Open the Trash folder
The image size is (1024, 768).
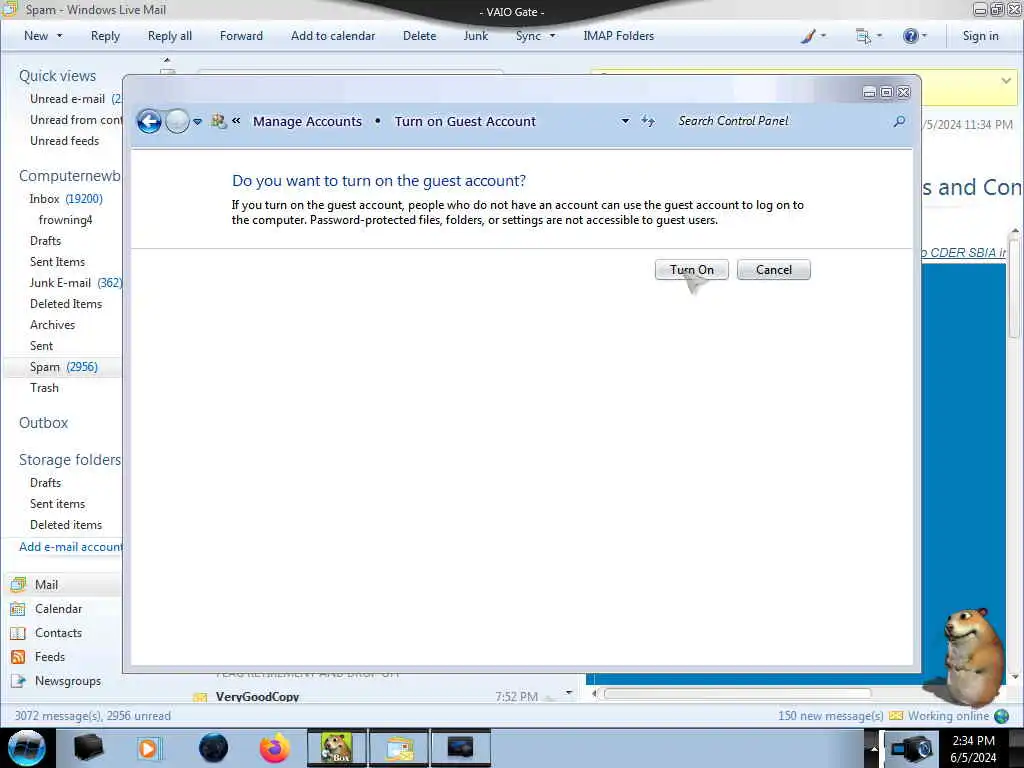(44, 388)
